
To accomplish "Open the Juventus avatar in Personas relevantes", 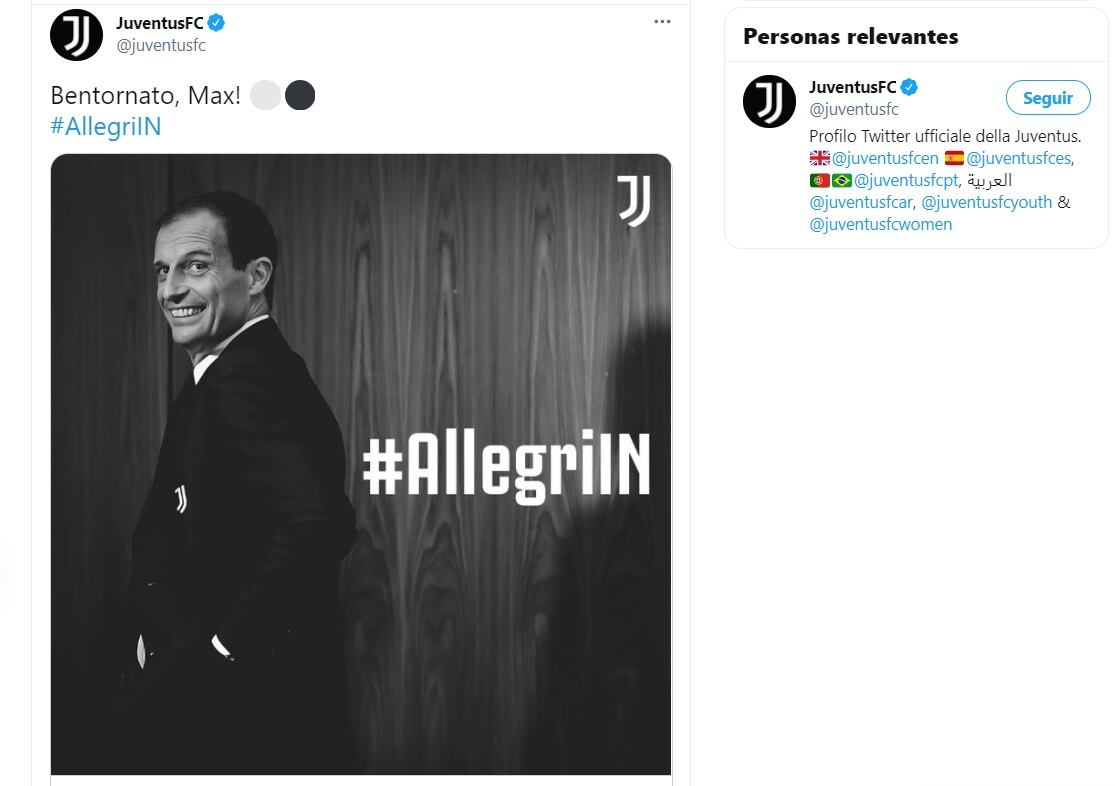I will (769, 100).
